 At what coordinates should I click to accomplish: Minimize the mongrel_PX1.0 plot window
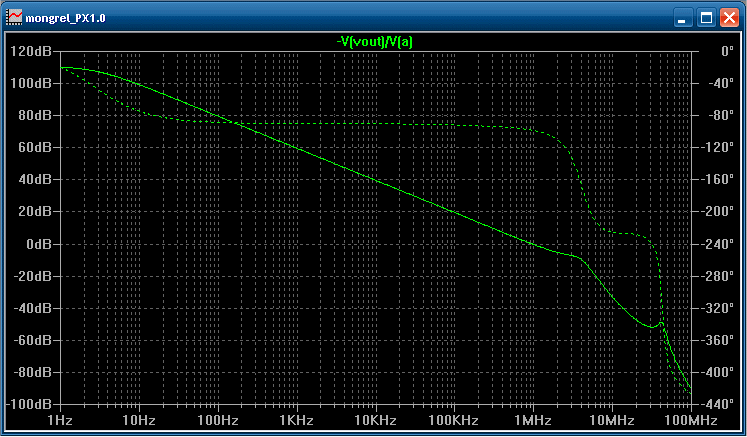click(683, 18)
